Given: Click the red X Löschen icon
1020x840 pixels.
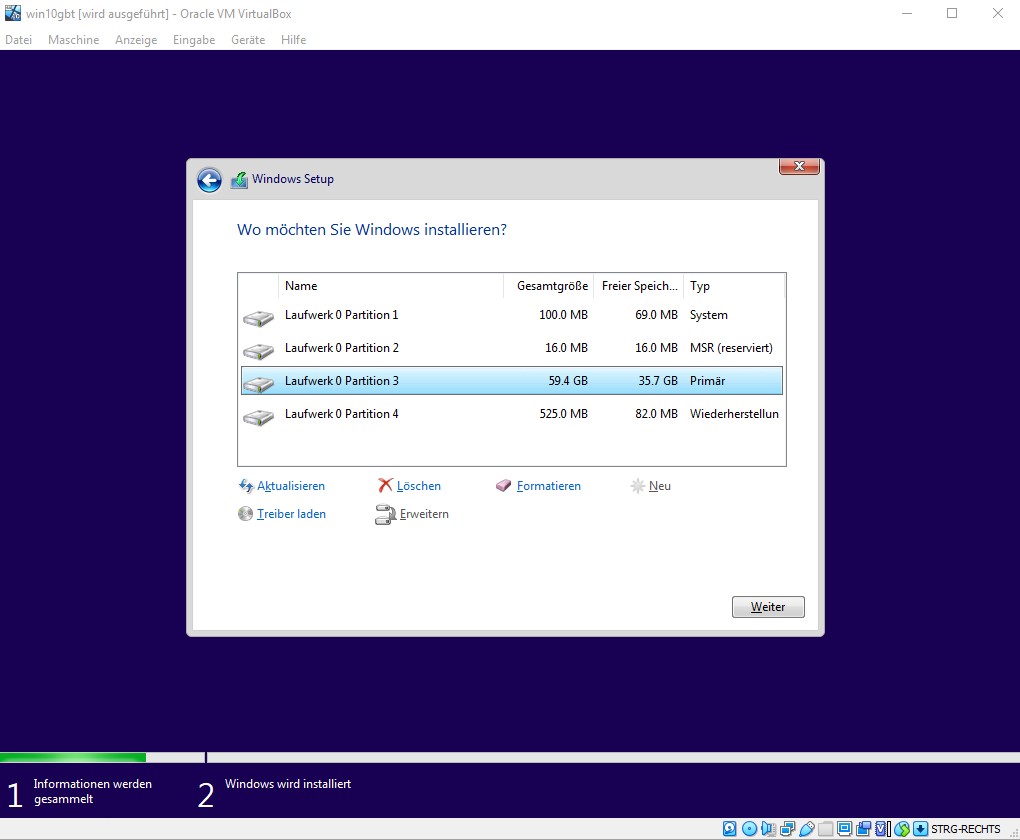Looking at the screenshot, I should [385, 485].
